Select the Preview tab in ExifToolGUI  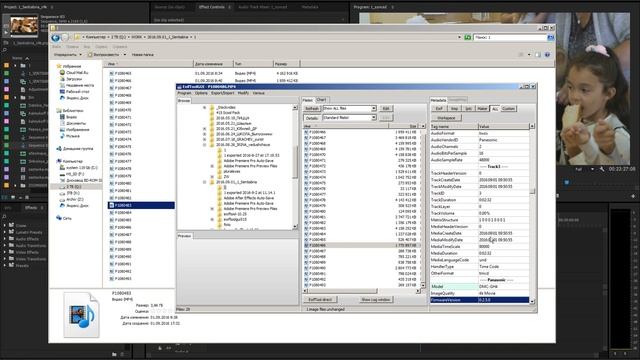[x=184, y=236]
